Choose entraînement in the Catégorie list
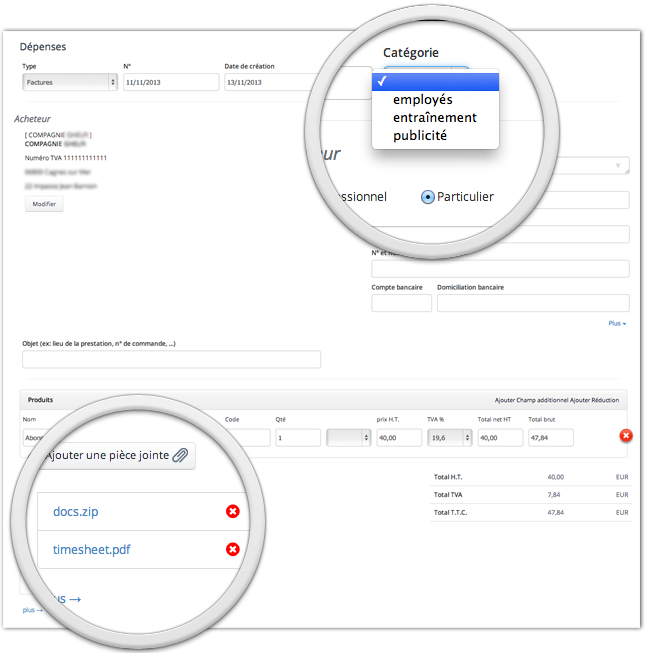 (x=434, y=117)
